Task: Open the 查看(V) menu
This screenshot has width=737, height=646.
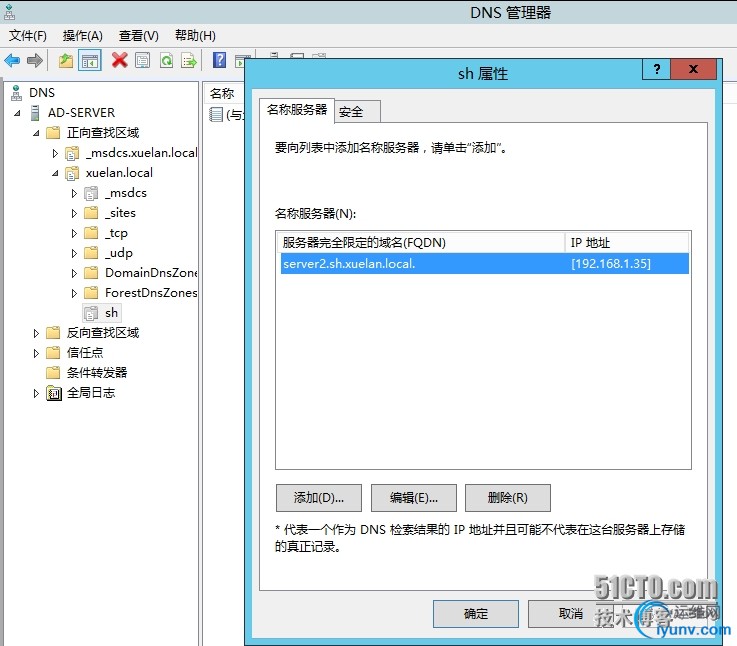Action: pyautogui.click(x=139, y=36)
